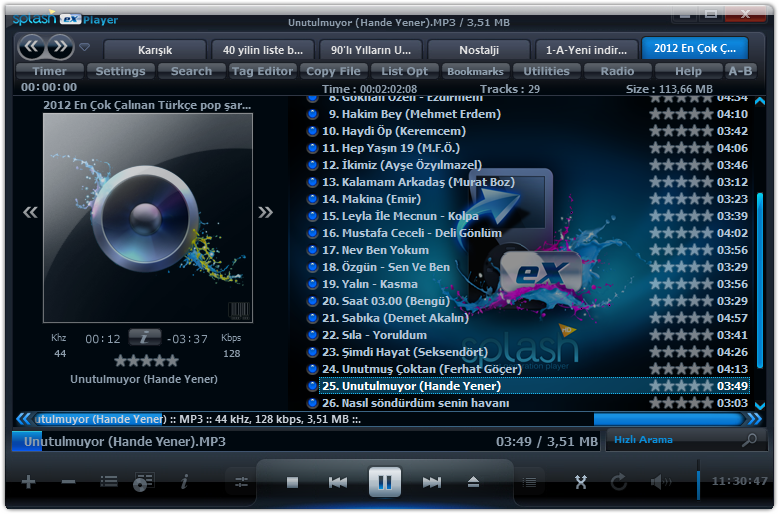The width and height of the screenshot is (779, 514).
Task: Open the Utilities menu
Action: tap(546, 71)
